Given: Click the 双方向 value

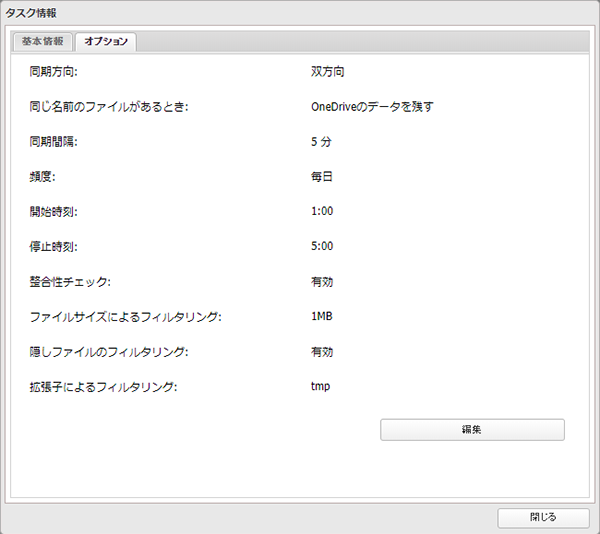Looking at the screenshot, I should pyautogui.click(x=328, y=72).
